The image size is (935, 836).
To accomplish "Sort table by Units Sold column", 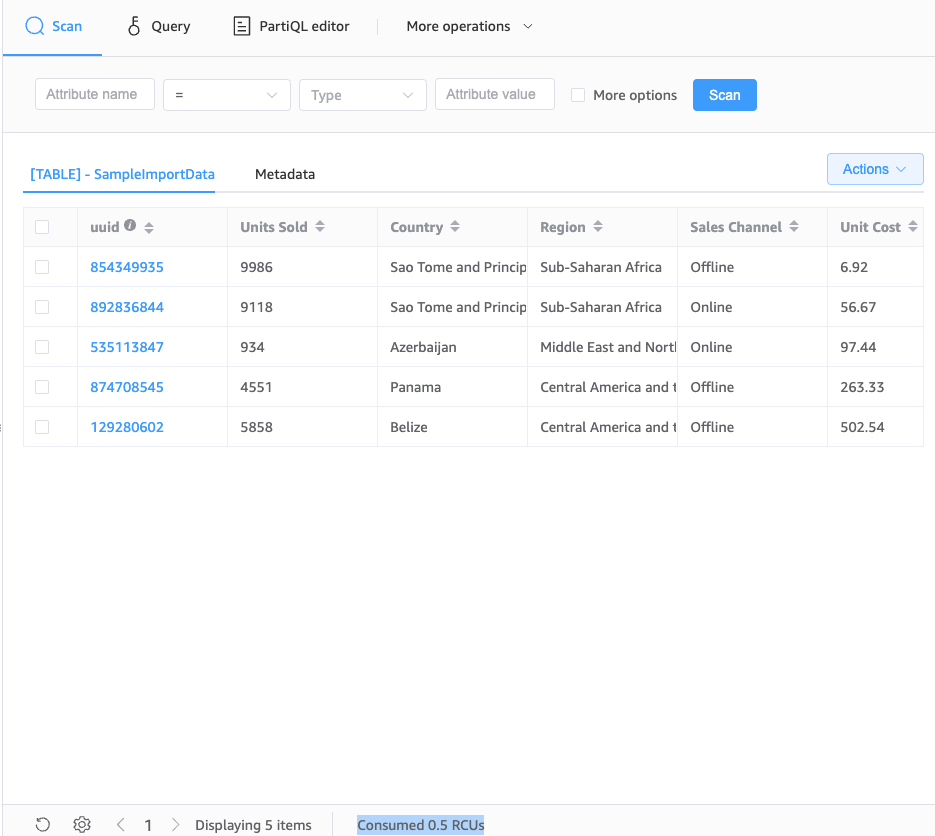I will [320, 227].
